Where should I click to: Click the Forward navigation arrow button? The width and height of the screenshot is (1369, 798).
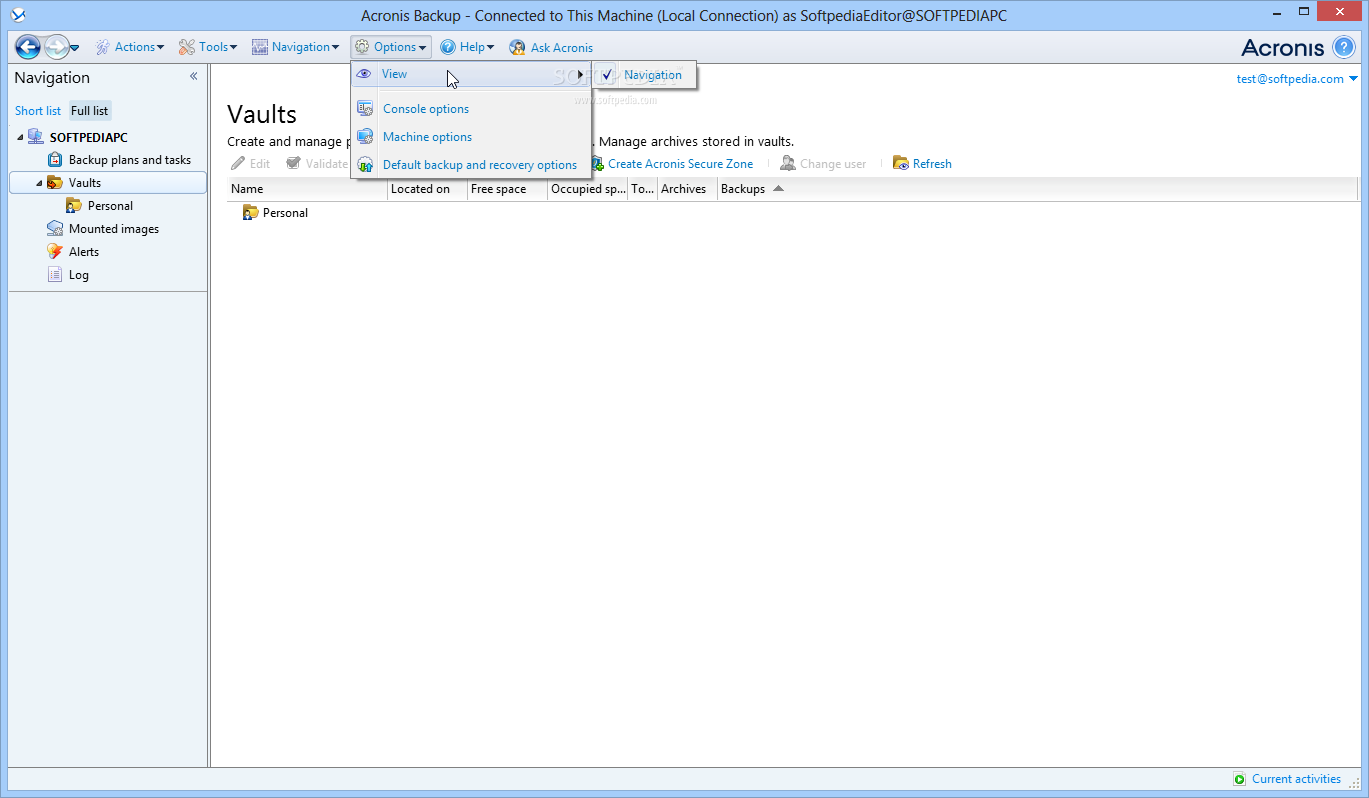pyautogui.click(x=56, y=47)
